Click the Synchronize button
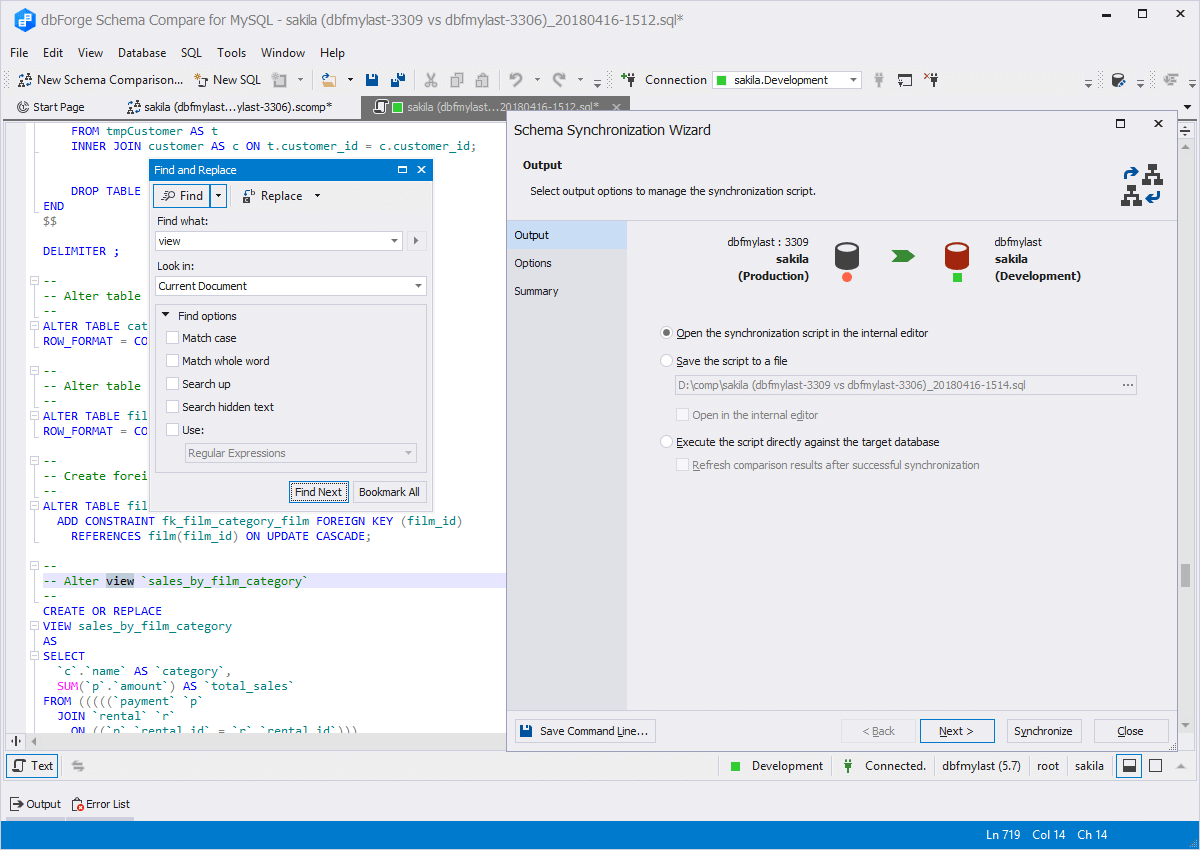 click(1044, 730)
